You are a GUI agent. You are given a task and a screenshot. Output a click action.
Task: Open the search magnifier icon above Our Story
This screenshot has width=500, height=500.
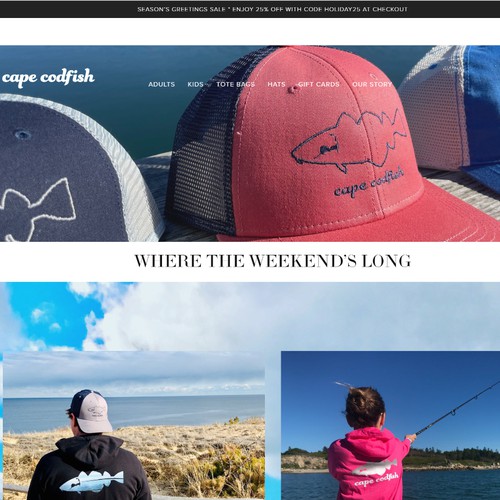[x=374, y=77]
